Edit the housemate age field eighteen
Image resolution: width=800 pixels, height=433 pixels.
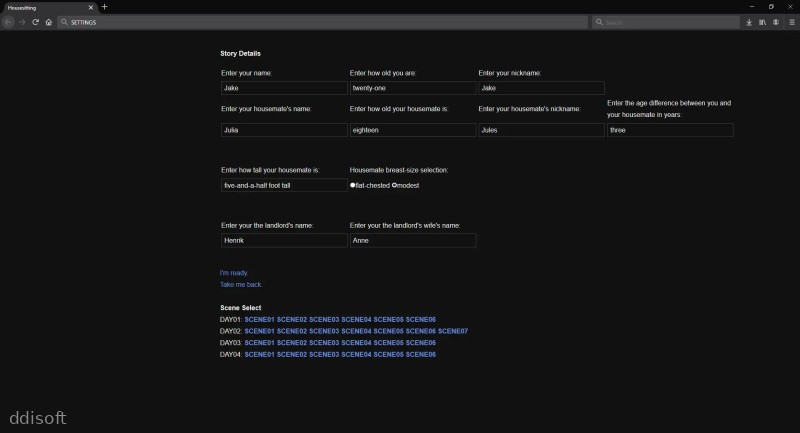[x=413, y=130]
